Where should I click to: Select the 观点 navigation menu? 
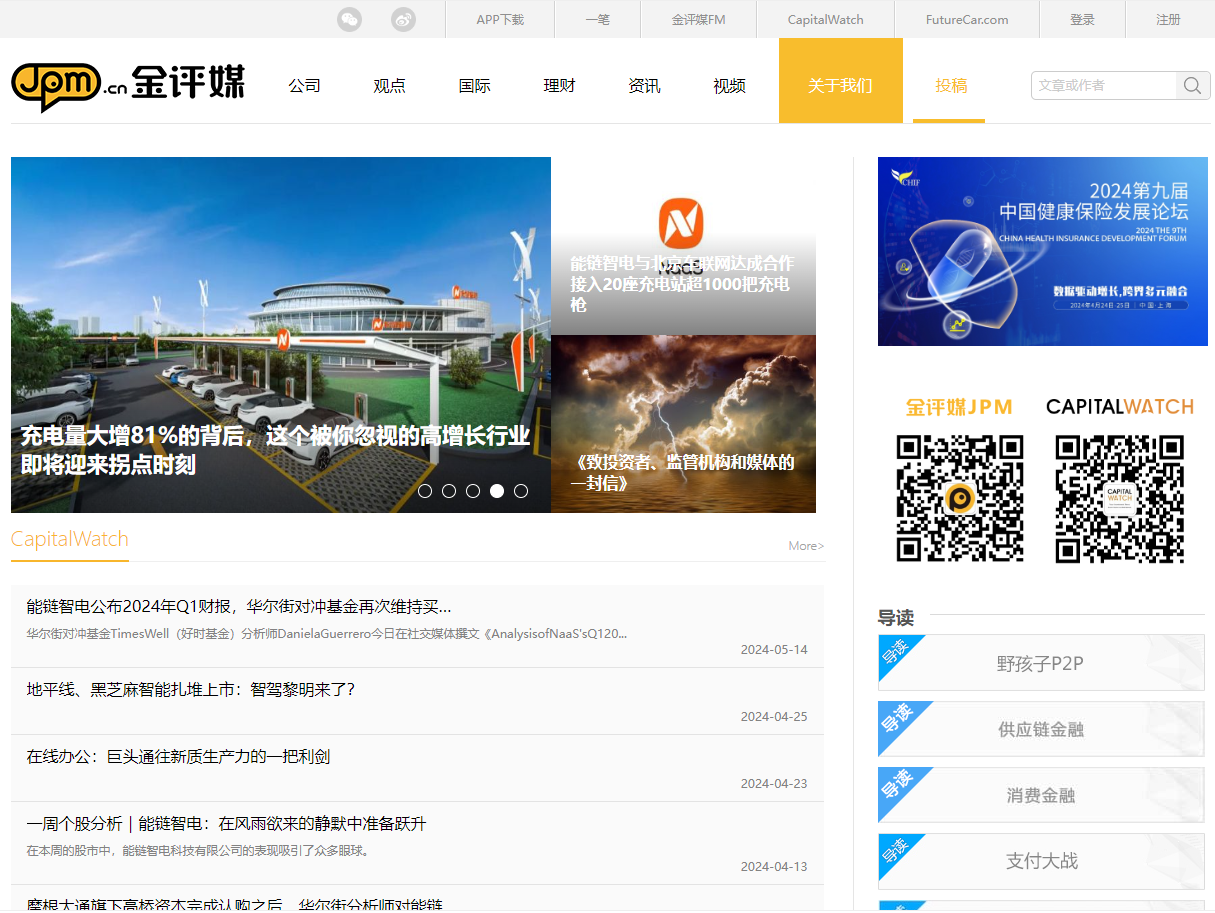coord(389,86)
